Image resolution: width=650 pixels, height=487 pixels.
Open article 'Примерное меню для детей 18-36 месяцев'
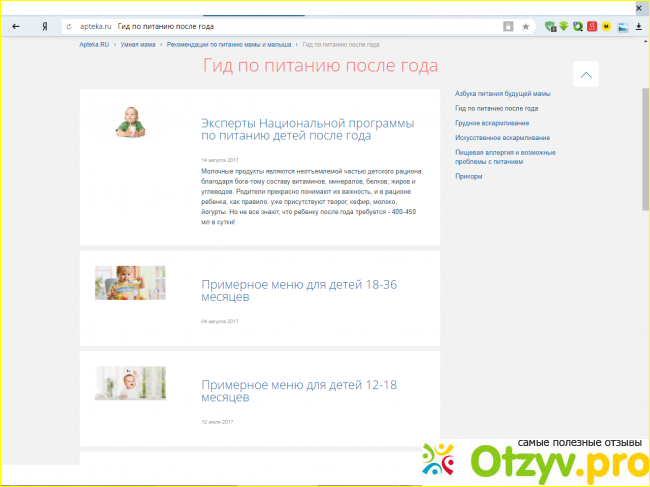click(x=298, y=290)
